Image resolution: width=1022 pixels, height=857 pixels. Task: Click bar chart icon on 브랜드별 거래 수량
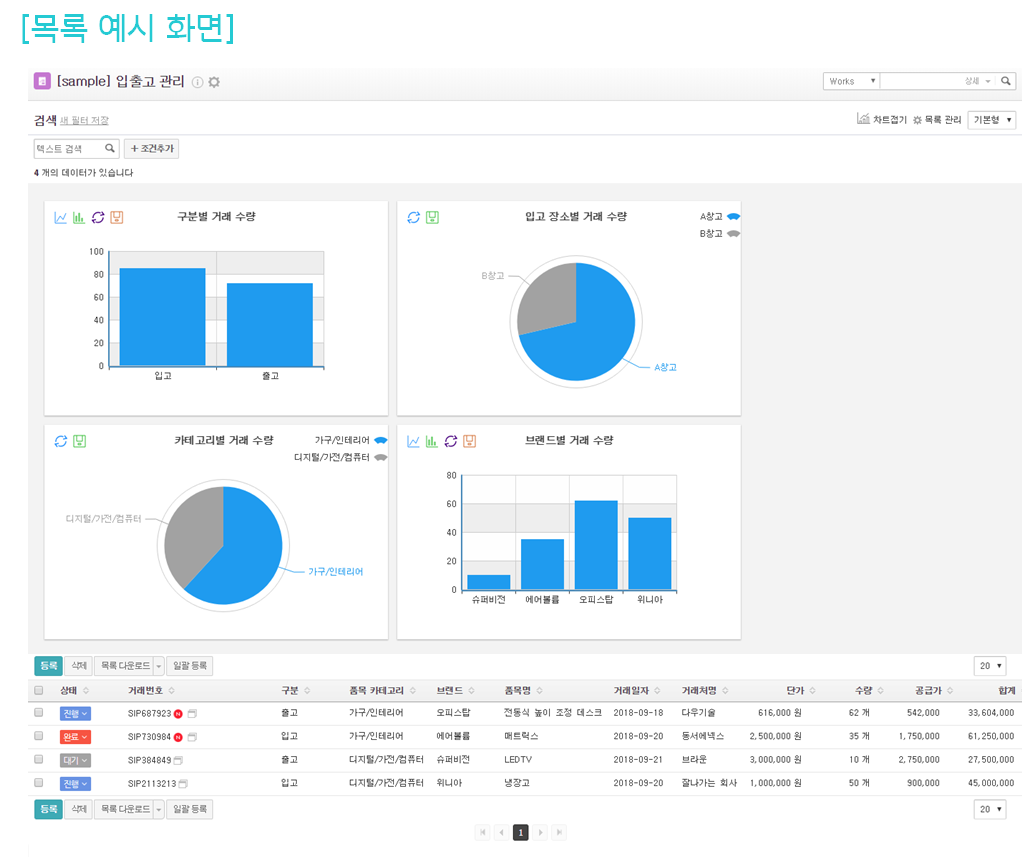[x=432, y=441]
